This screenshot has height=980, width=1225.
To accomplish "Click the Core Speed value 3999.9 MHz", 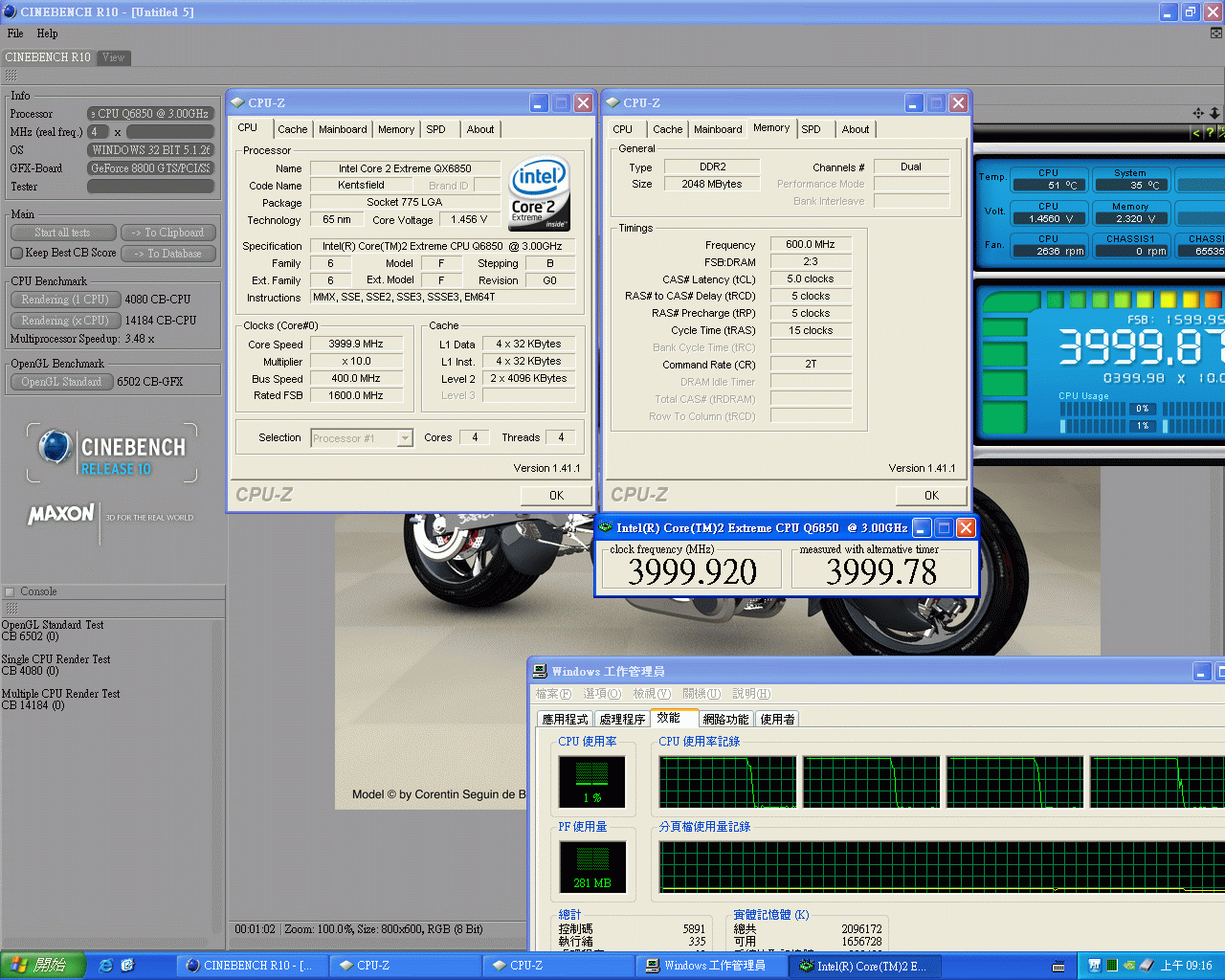I will coord(356,345).
